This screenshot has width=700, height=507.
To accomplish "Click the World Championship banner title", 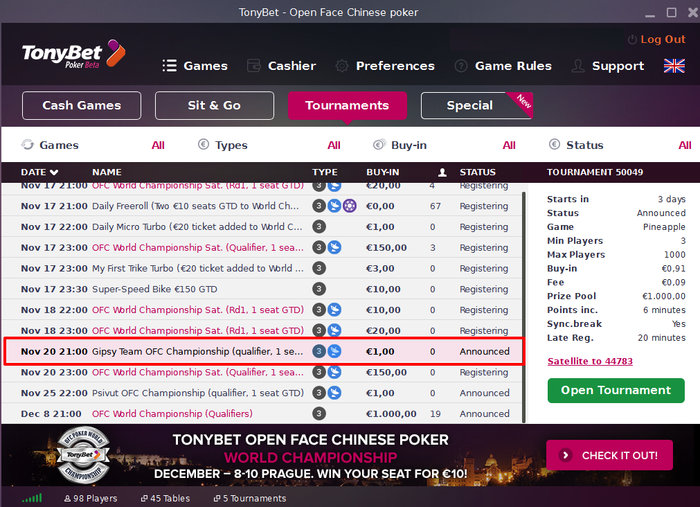I will point(311,457).
